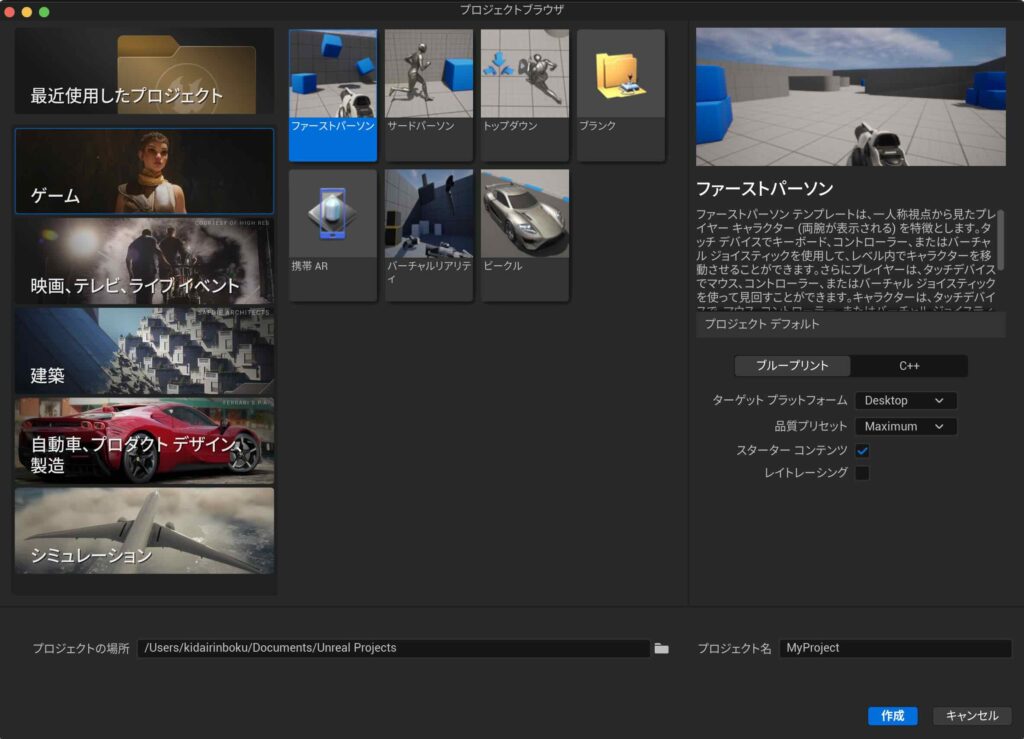Expand the プロジェクト デフォルト section
Screen dimensions: 1024x739
850,325
